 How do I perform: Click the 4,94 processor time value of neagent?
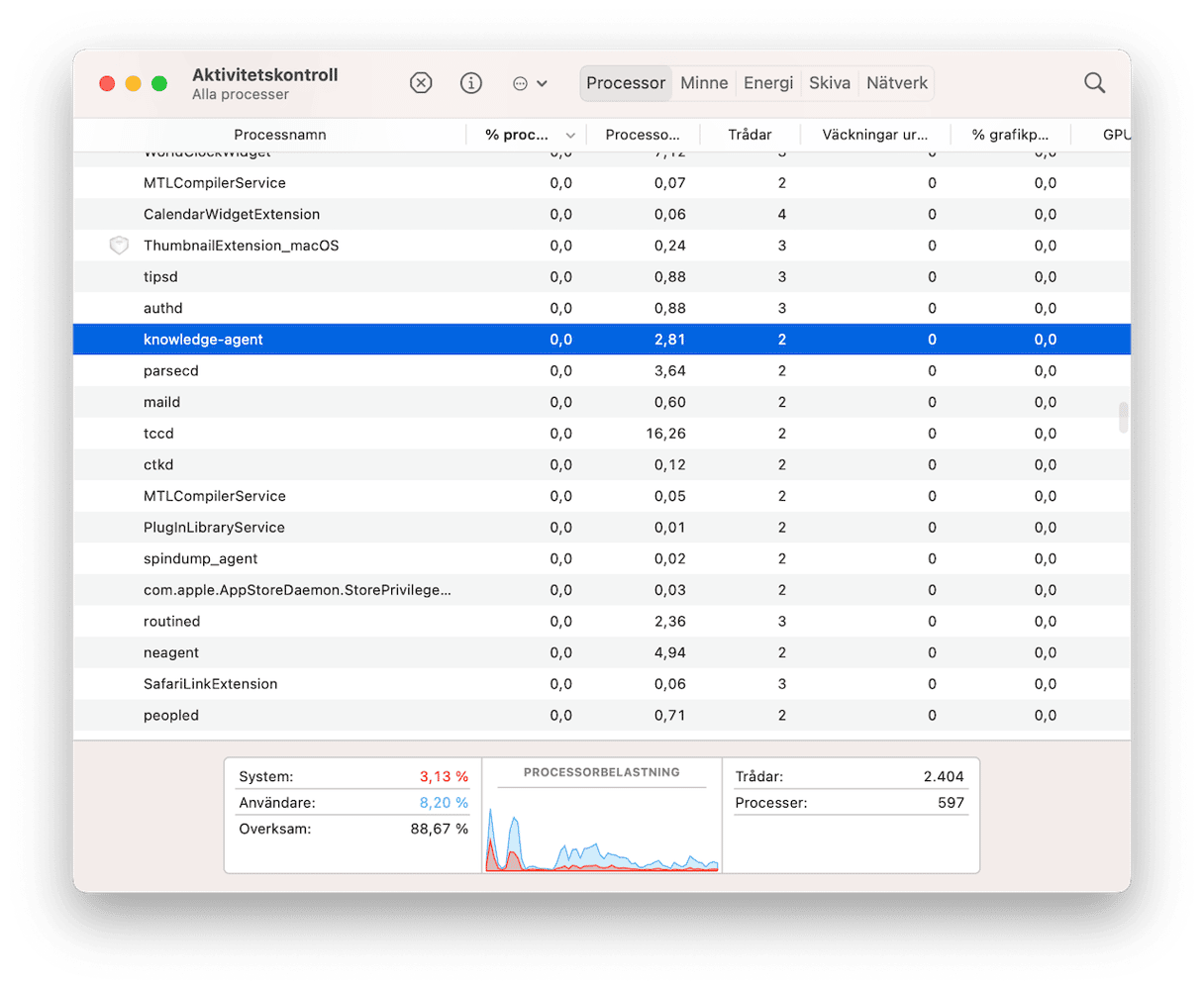coord(670,652)
